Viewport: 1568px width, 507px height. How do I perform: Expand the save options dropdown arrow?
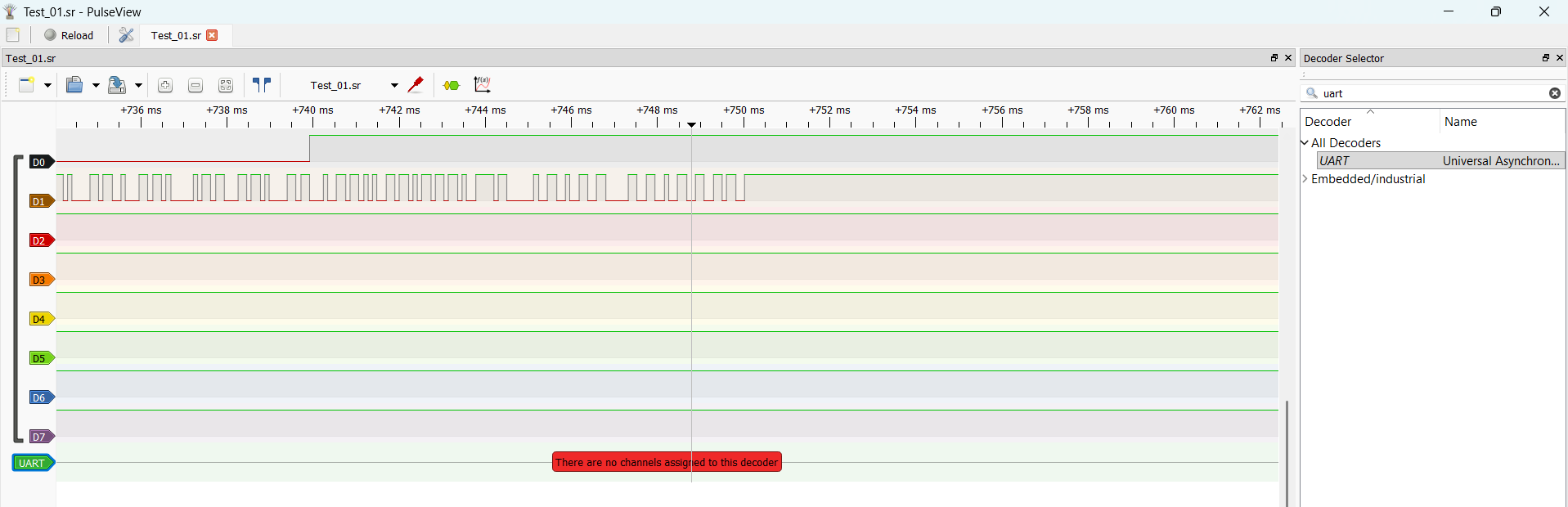tap(138, 85)
